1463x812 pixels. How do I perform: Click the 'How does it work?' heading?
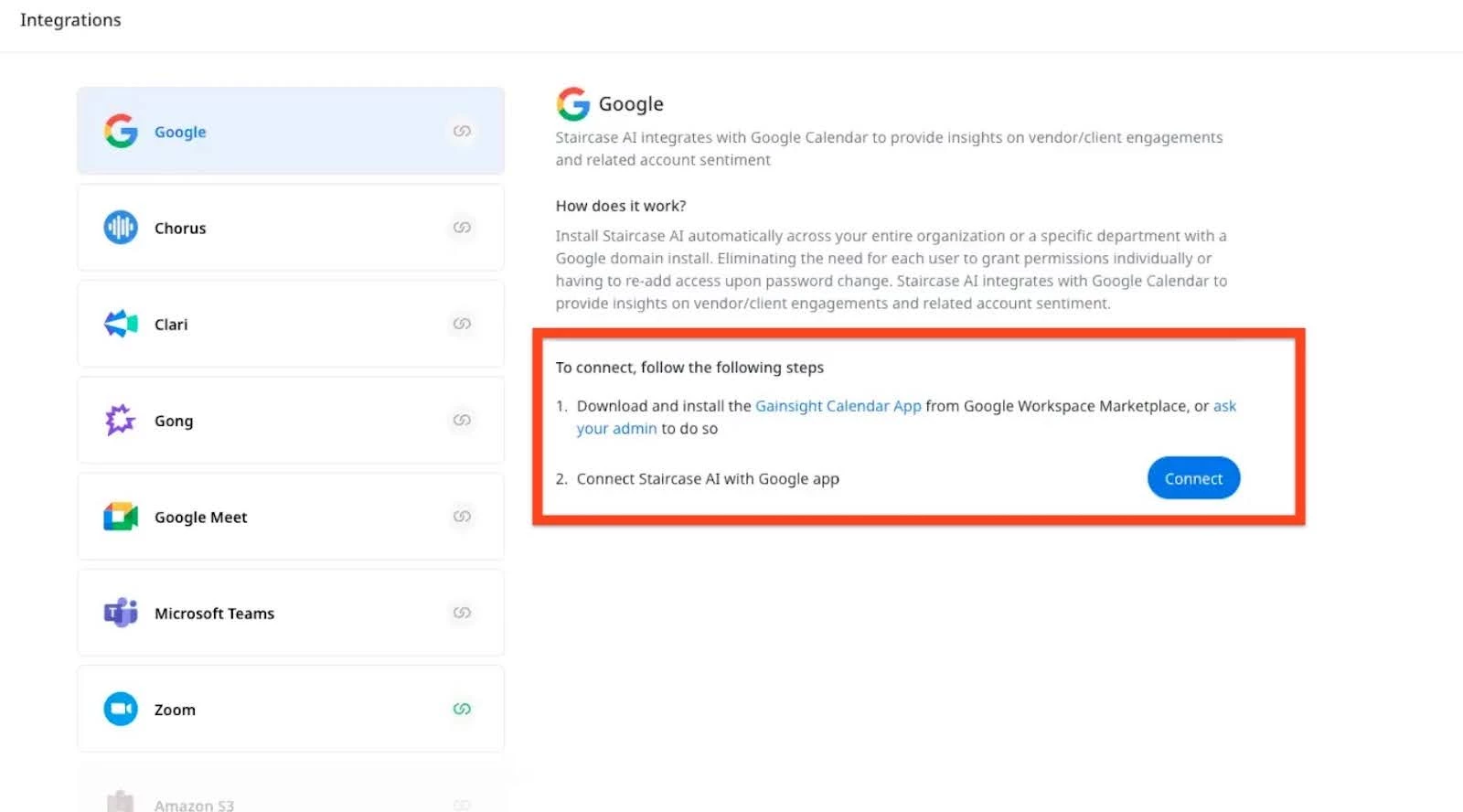coord(621,206)
